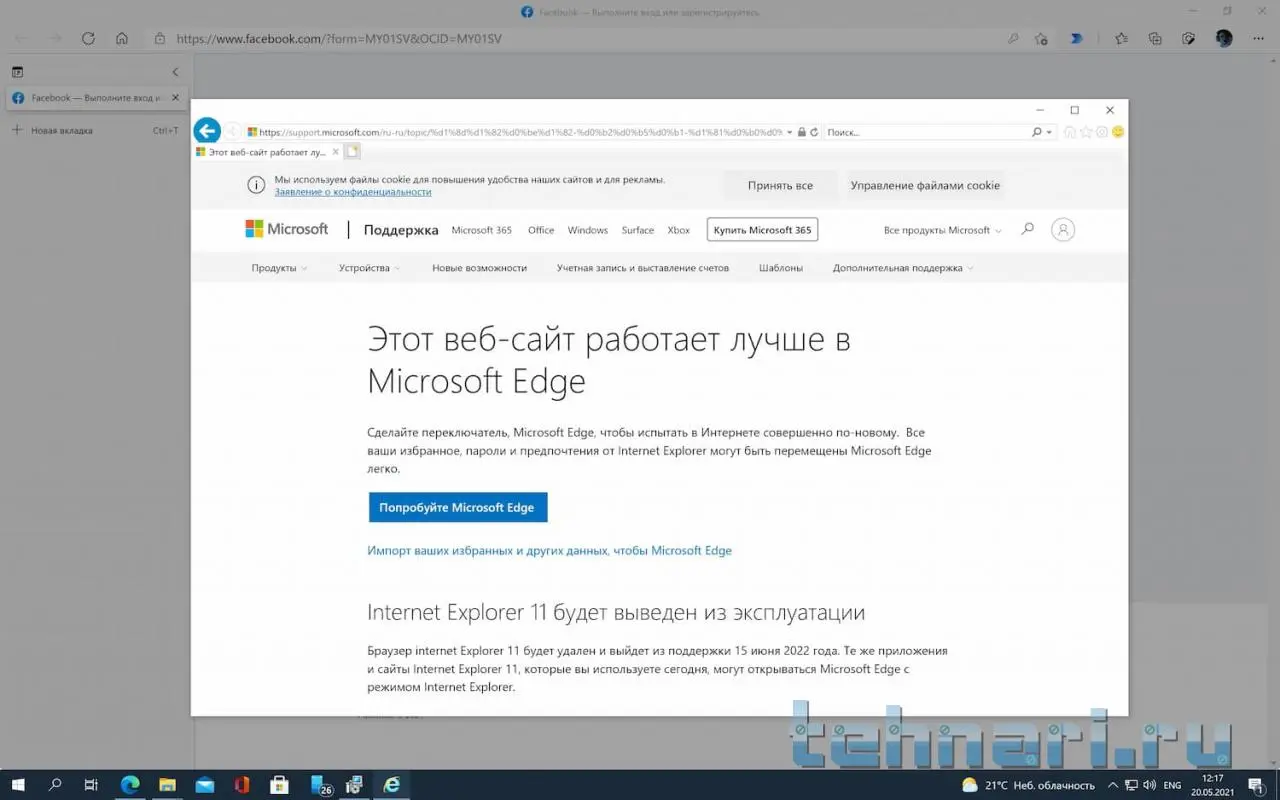Viewport: 1280px width, 800px height.
Task: Reload the Facebook page in Edge
Action: [88, 39]
